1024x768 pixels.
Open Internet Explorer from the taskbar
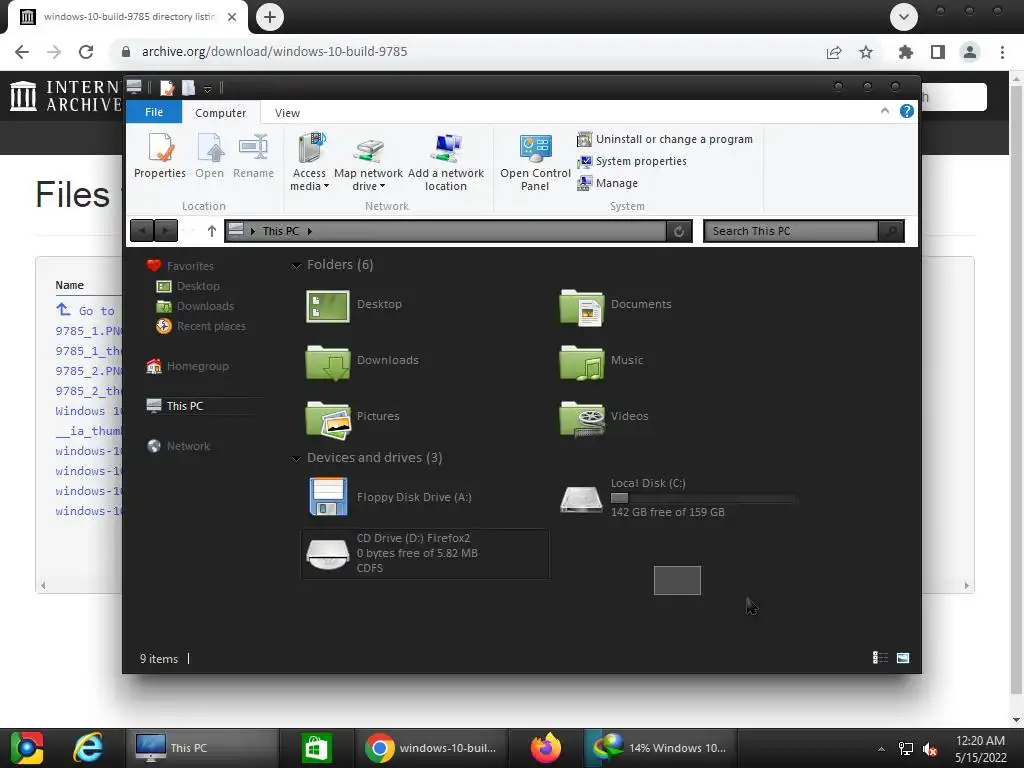[88, 748]
